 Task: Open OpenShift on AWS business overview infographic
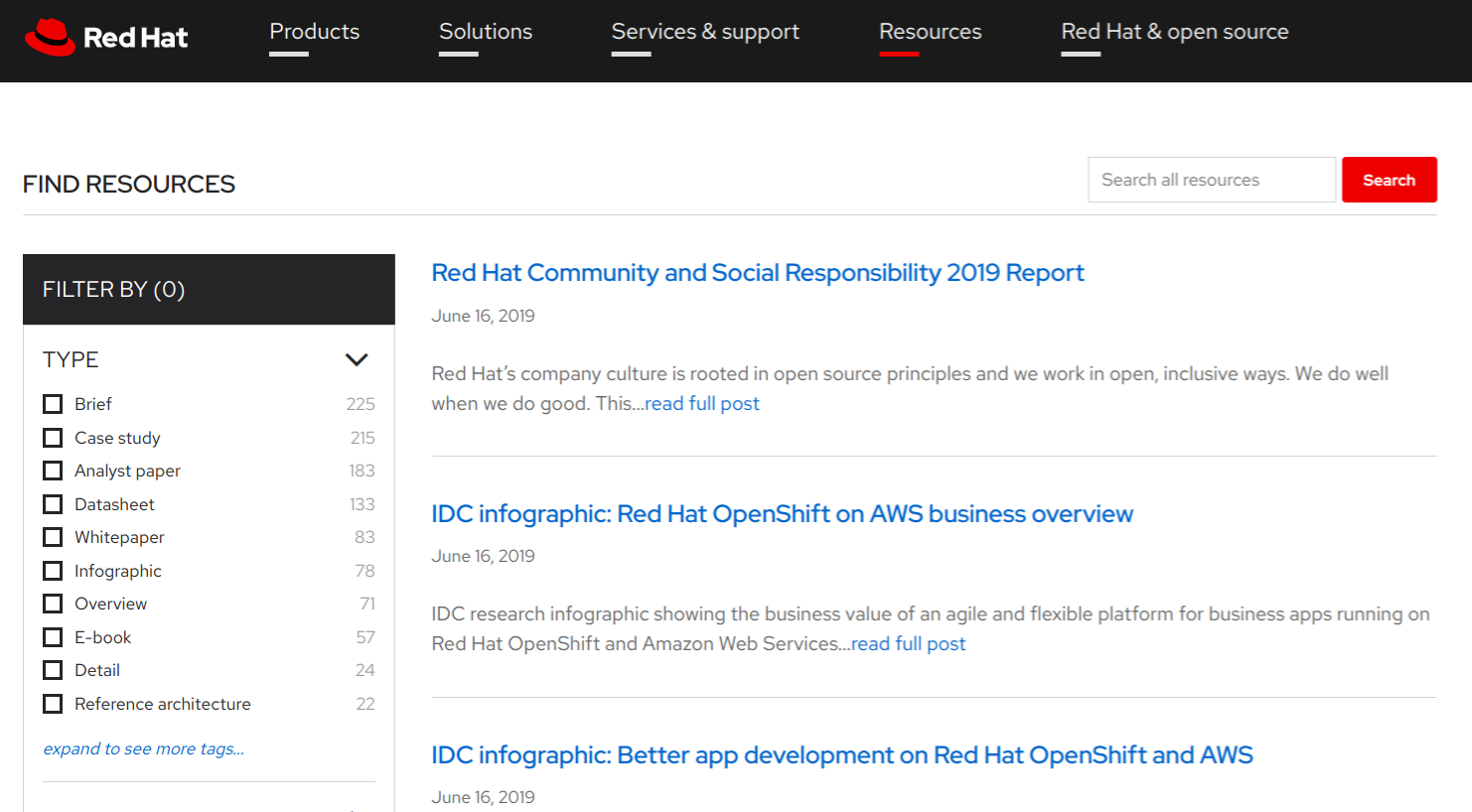coord(782,513)
